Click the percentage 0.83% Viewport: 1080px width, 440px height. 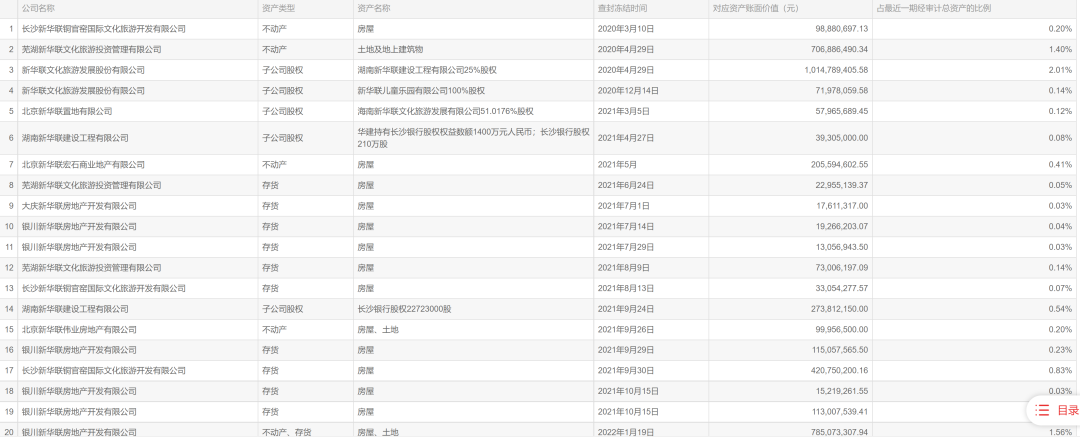(x=1061, y=370)
